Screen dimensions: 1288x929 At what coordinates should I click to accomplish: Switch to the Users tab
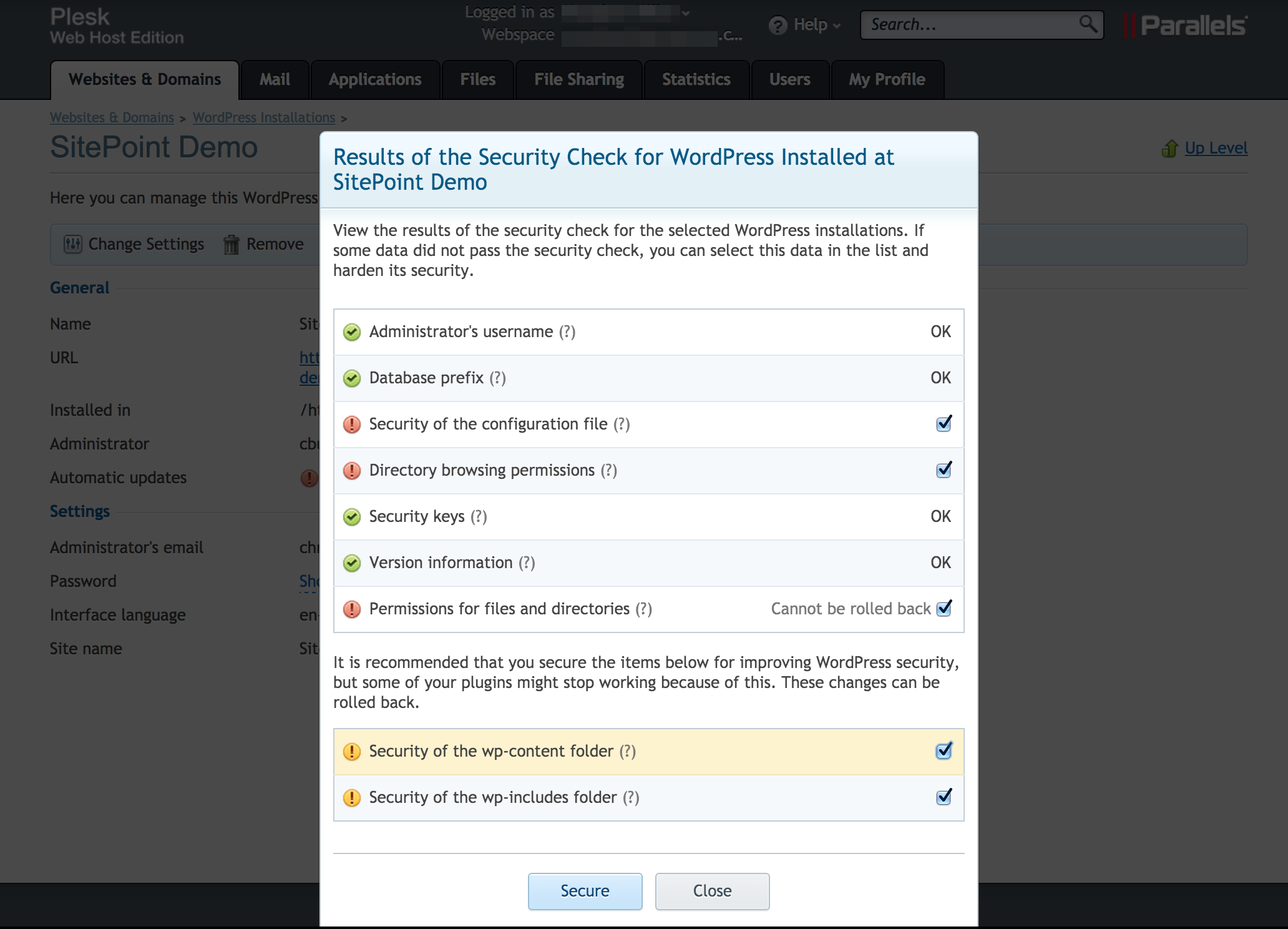tap(789, 80)
